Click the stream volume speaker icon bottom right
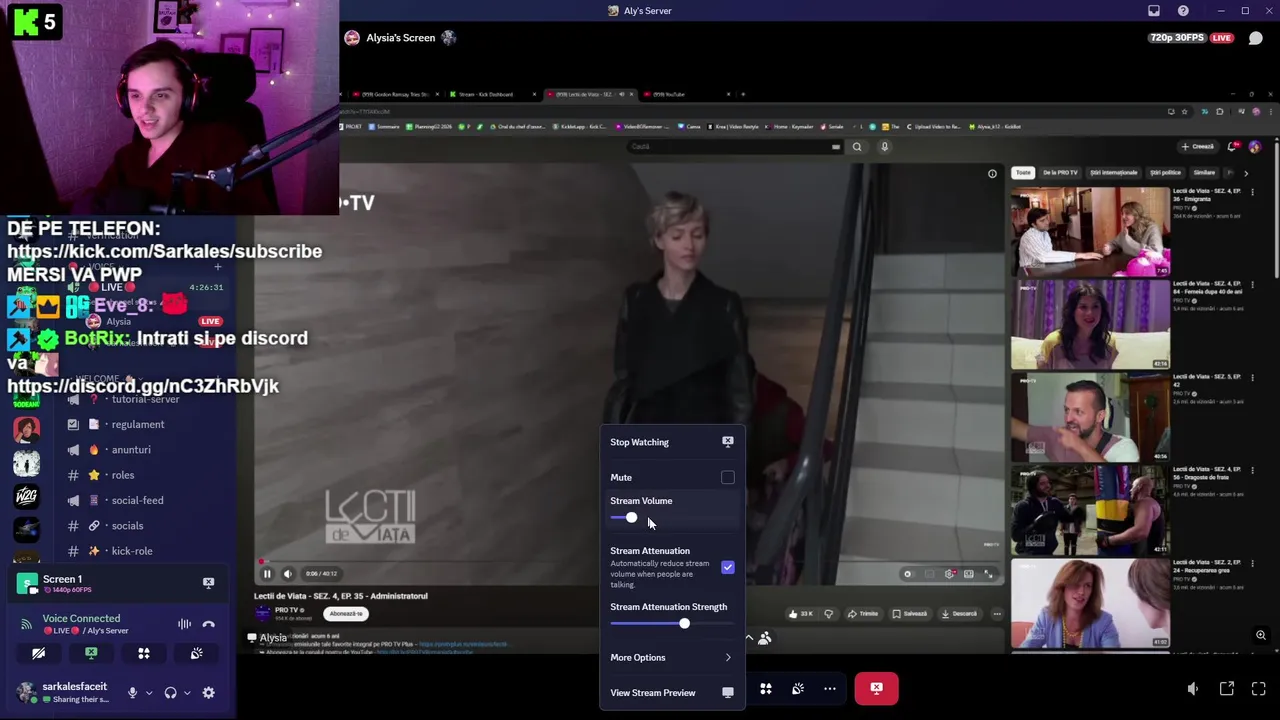Viewport: 1280px width, 720px height. click(1193, 689)
